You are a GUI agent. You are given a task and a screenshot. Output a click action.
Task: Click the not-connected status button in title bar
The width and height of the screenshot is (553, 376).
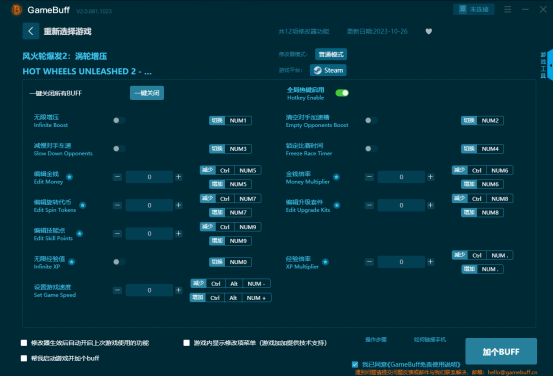pyautogui.click(x=474, y=10)
